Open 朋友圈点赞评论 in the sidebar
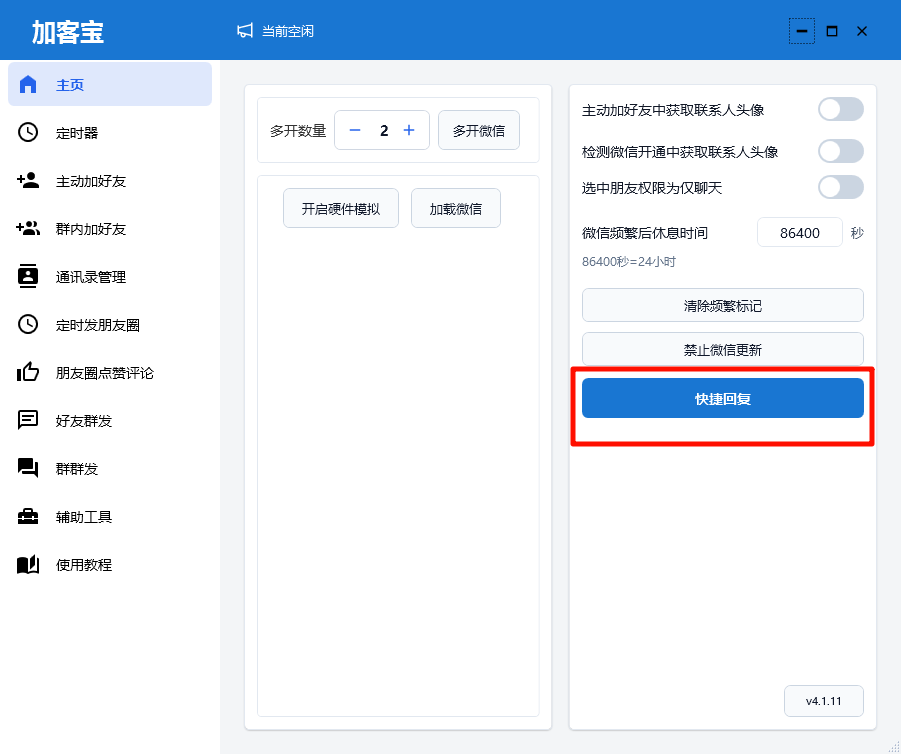Screen dimensions: 901x754 tap(110, 372)
